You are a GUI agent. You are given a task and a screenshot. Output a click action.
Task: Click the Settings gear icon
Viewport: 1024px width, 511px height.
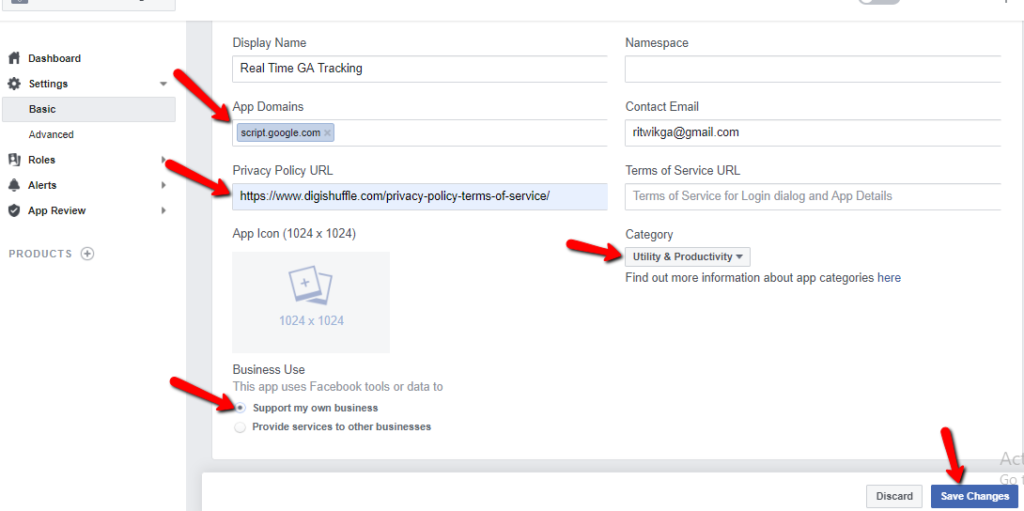[14, 84]
